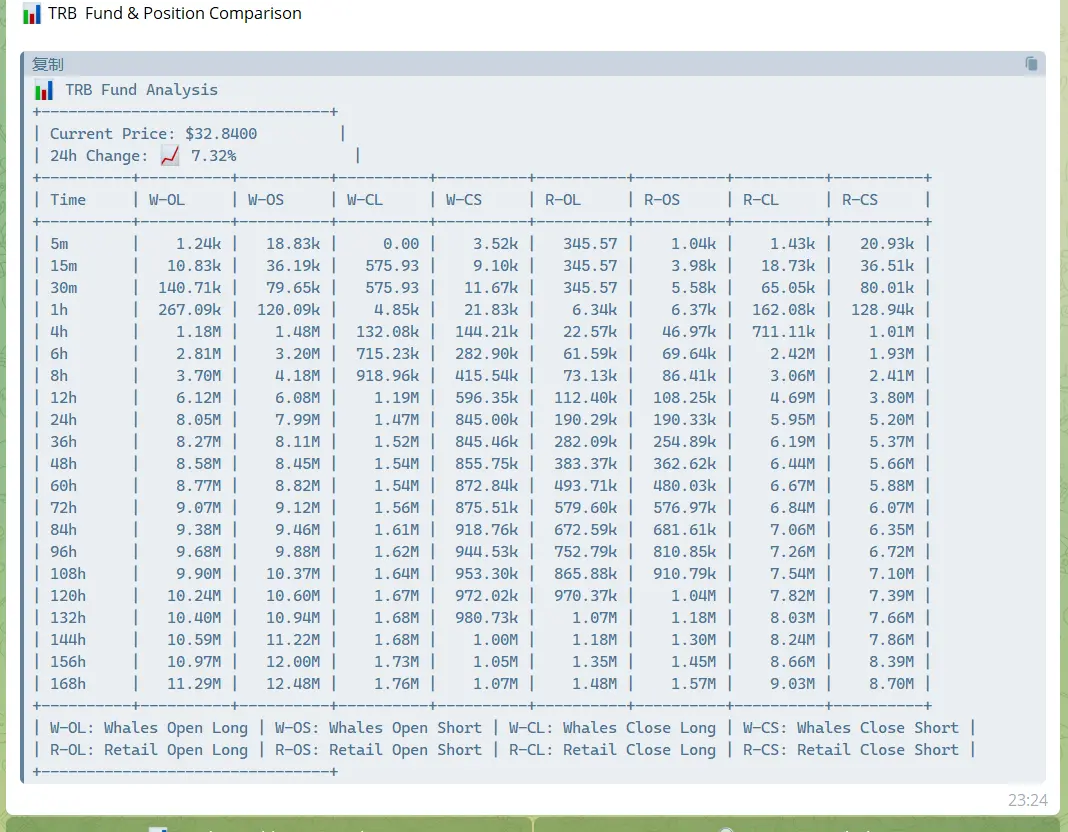Click the 23:24 message timestamp
The width and height of the screenshot is (1068, 832).
coord(1027,800)
